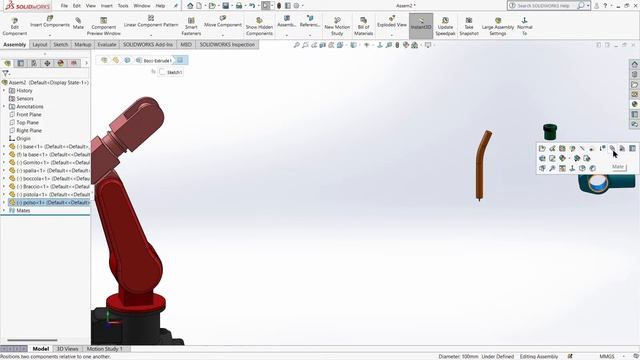This screenshot has width=640, height=360.
Task: Click the Smart Fasteners tool
Action: (191, 27)
